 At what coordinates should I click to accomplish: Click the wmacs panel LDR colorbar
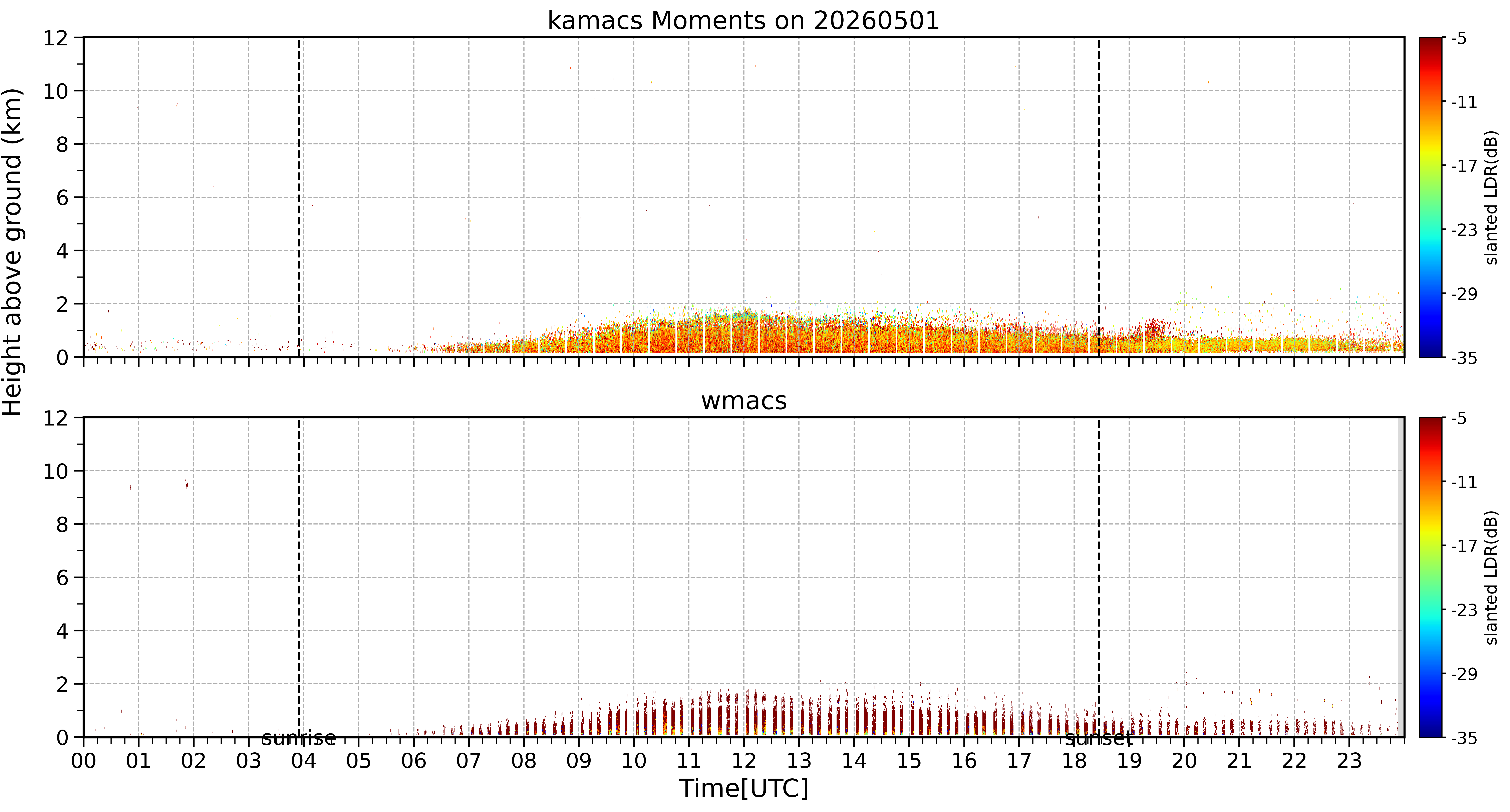coord(1431,577)
